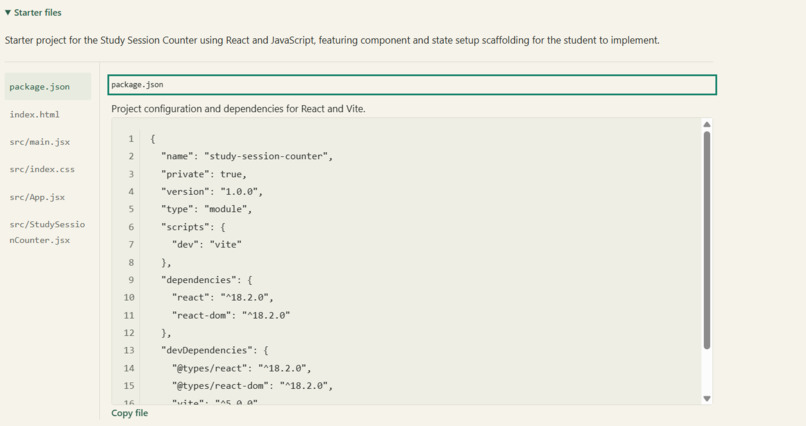
Task: Click line number 13 in the gutter
Action: (129, 350)
